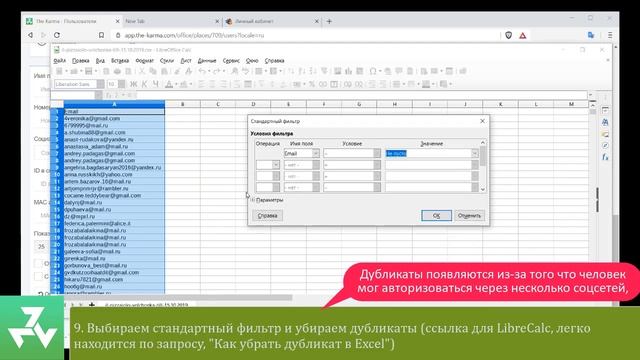Open the first row value combo arrow

[x=475, y=153]
